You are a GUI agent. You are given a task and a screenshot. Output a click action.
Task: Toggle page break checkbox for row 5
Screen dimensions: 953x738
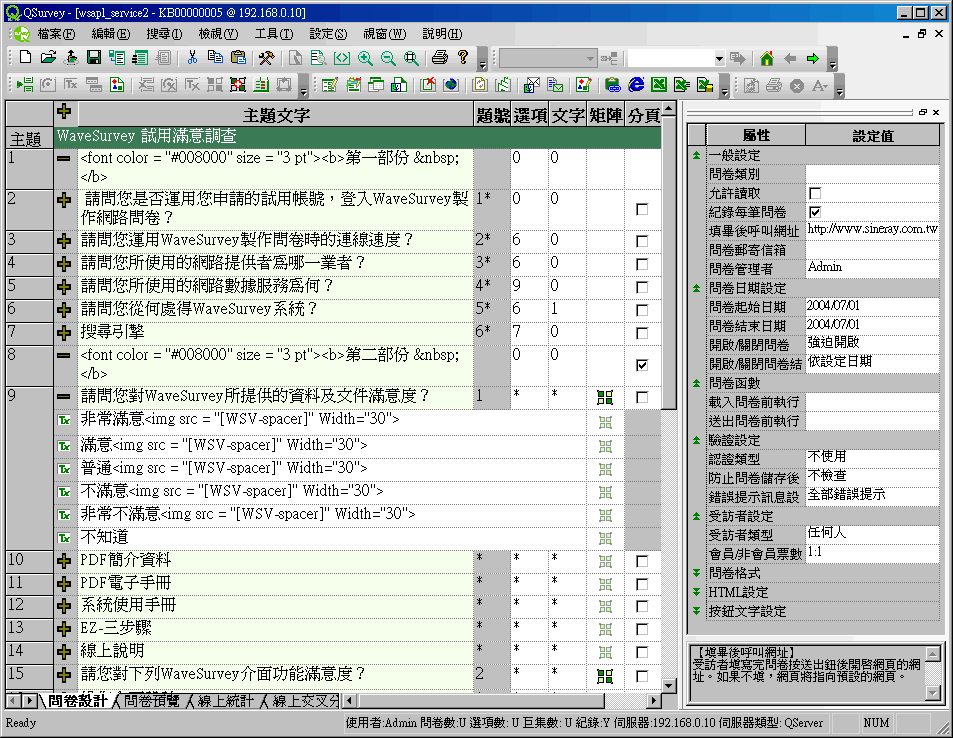[x=642, y=287]
